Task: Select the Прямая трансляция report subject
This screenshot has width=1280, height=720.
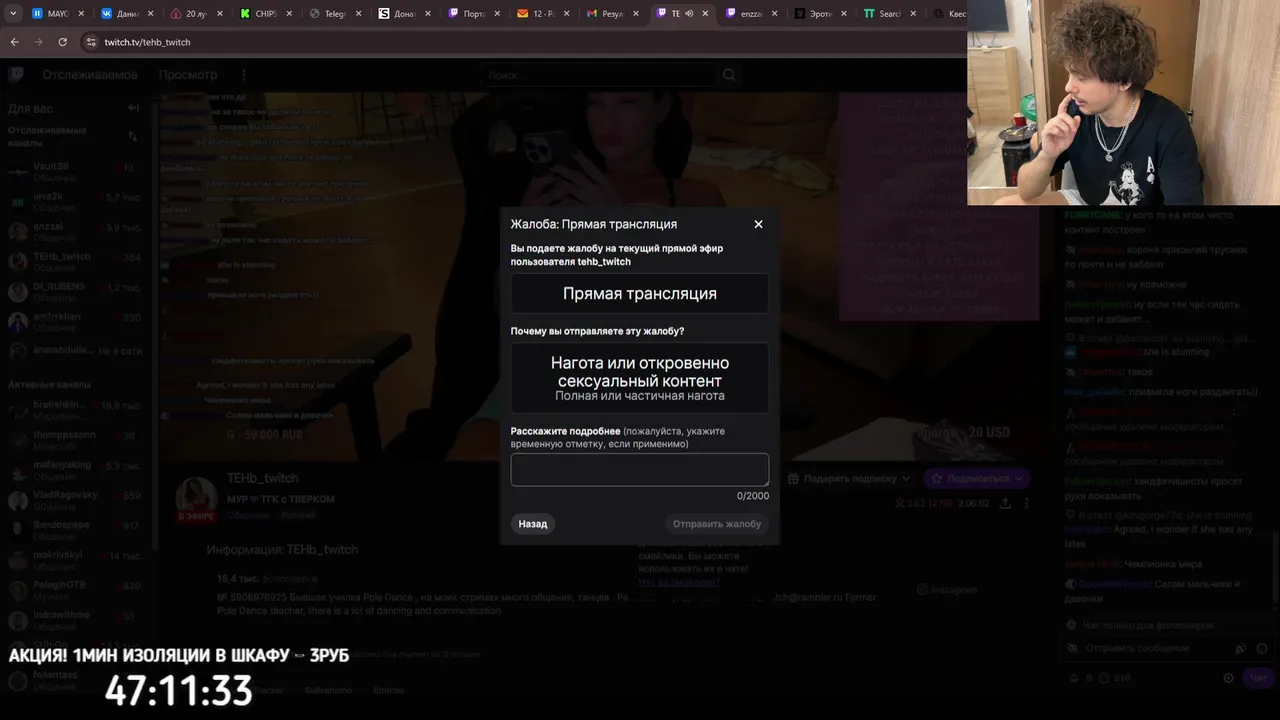Action: coord(640,294)
